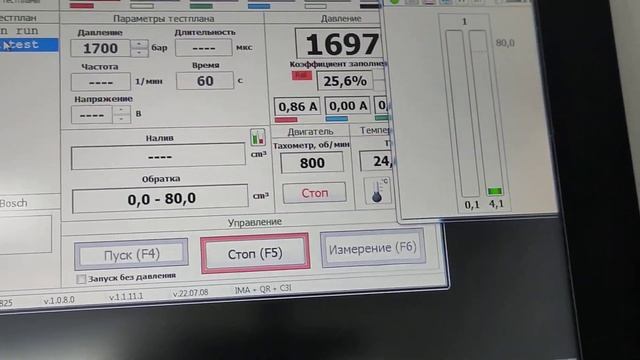Click the 25,6% fill coefficient value
The width and height of the screenshot is (640, 360).
[345, 81]
